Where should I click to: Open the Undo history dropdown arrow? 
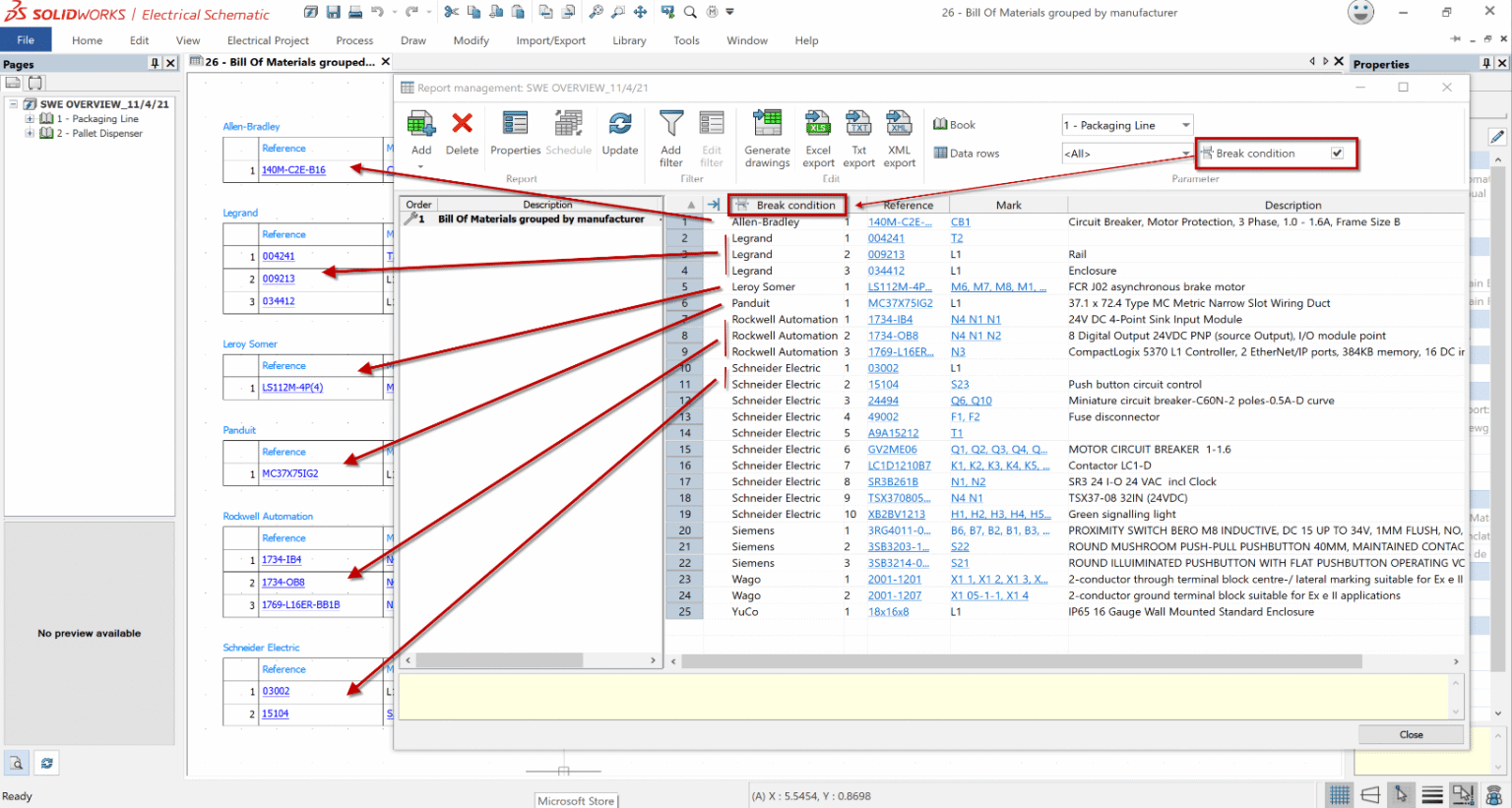click(x=394, y=12)
